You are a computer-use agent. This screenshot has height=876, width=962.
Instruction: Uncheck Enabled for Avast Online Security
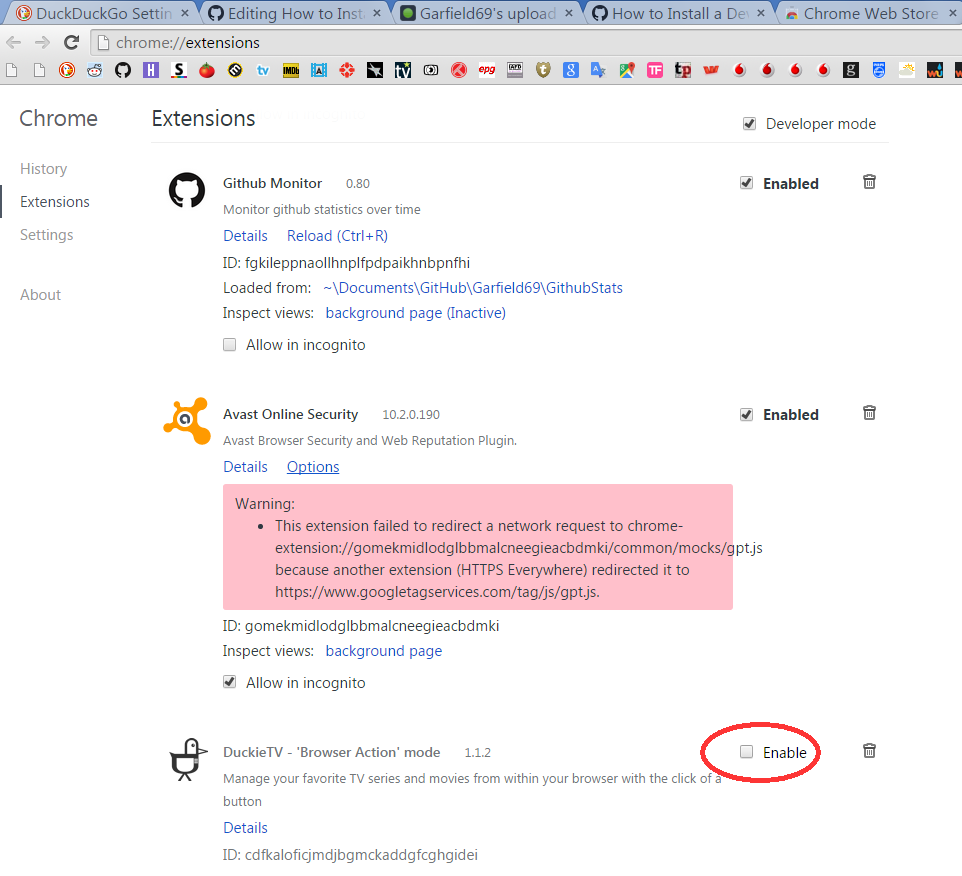point(746,414)
